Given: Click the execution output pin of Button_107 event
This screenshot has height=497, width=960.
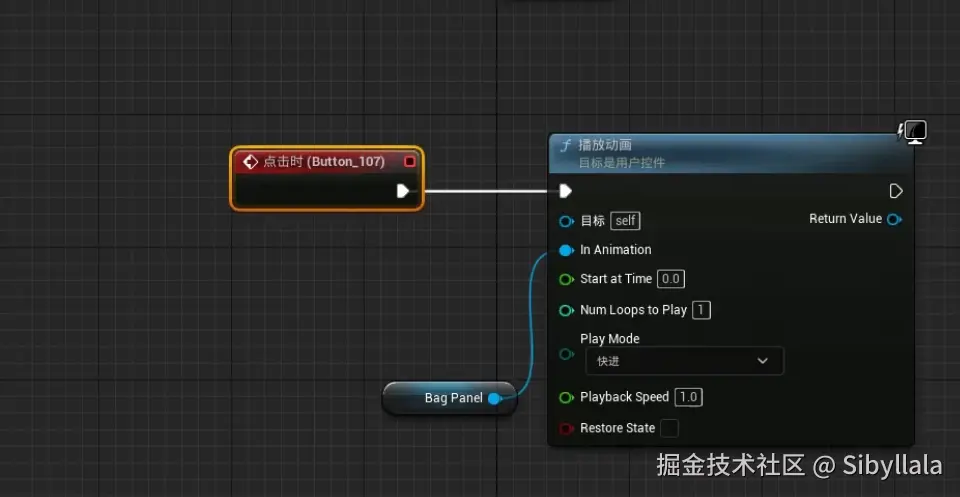Looking at the screenshot, I should tap(403, 191).
